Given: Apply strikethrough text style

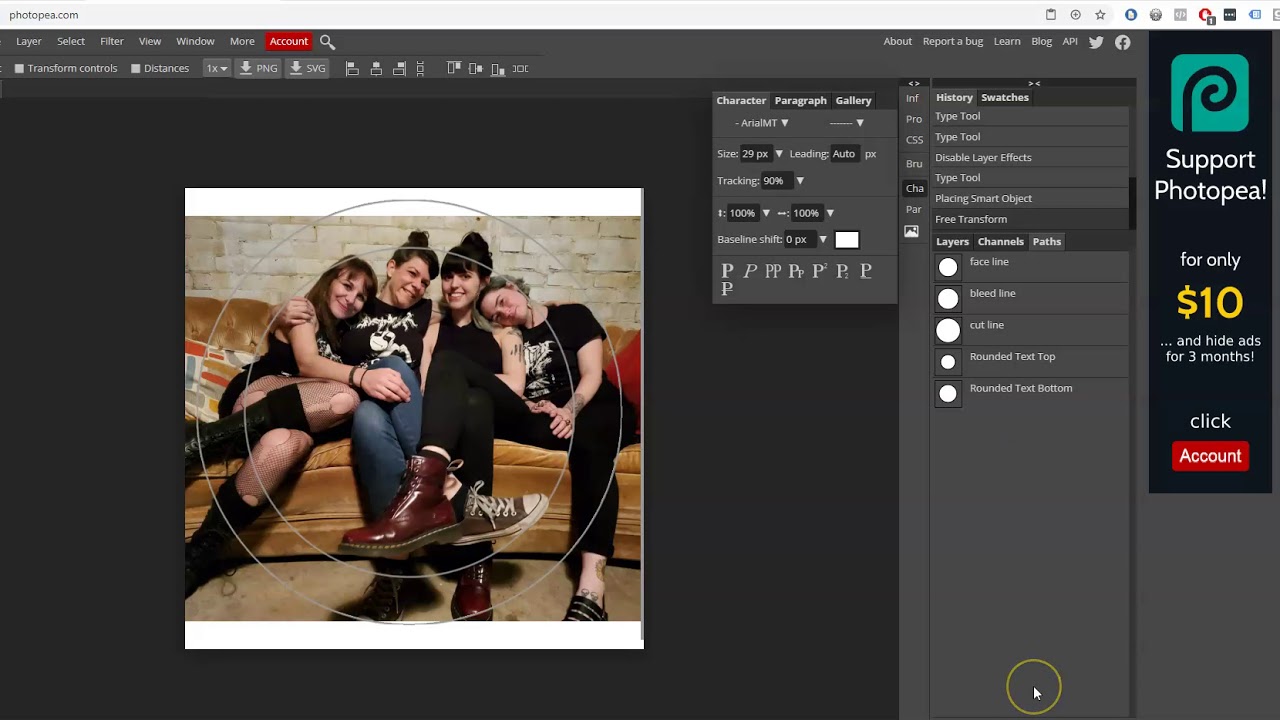Looking at the screenshot, I should (727, 289).
